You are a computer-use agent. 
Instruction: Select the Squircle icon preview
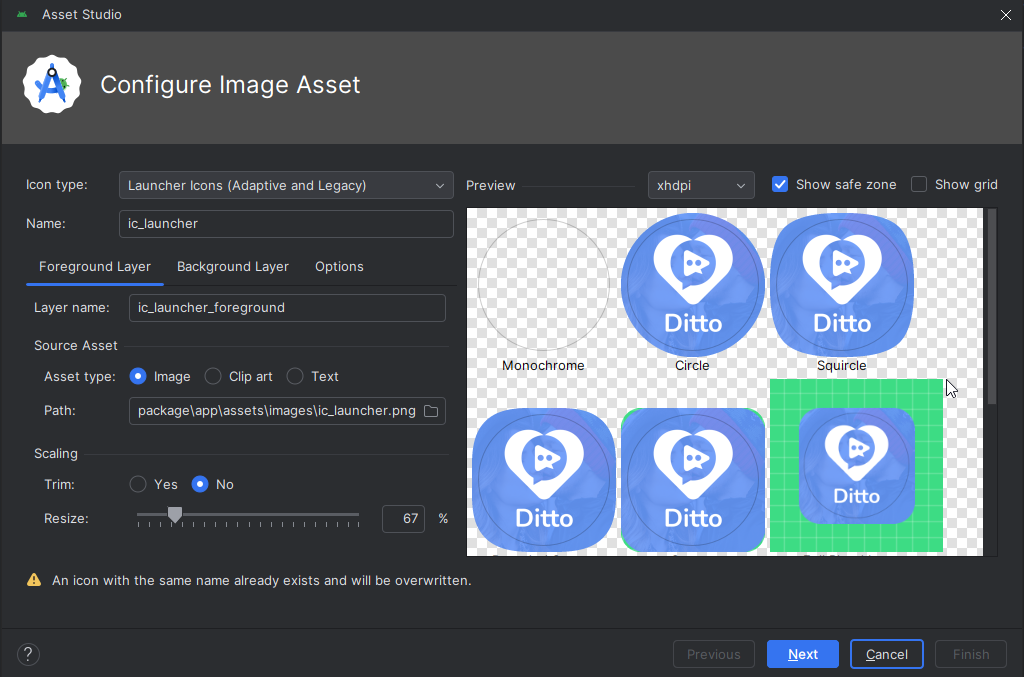841,285
